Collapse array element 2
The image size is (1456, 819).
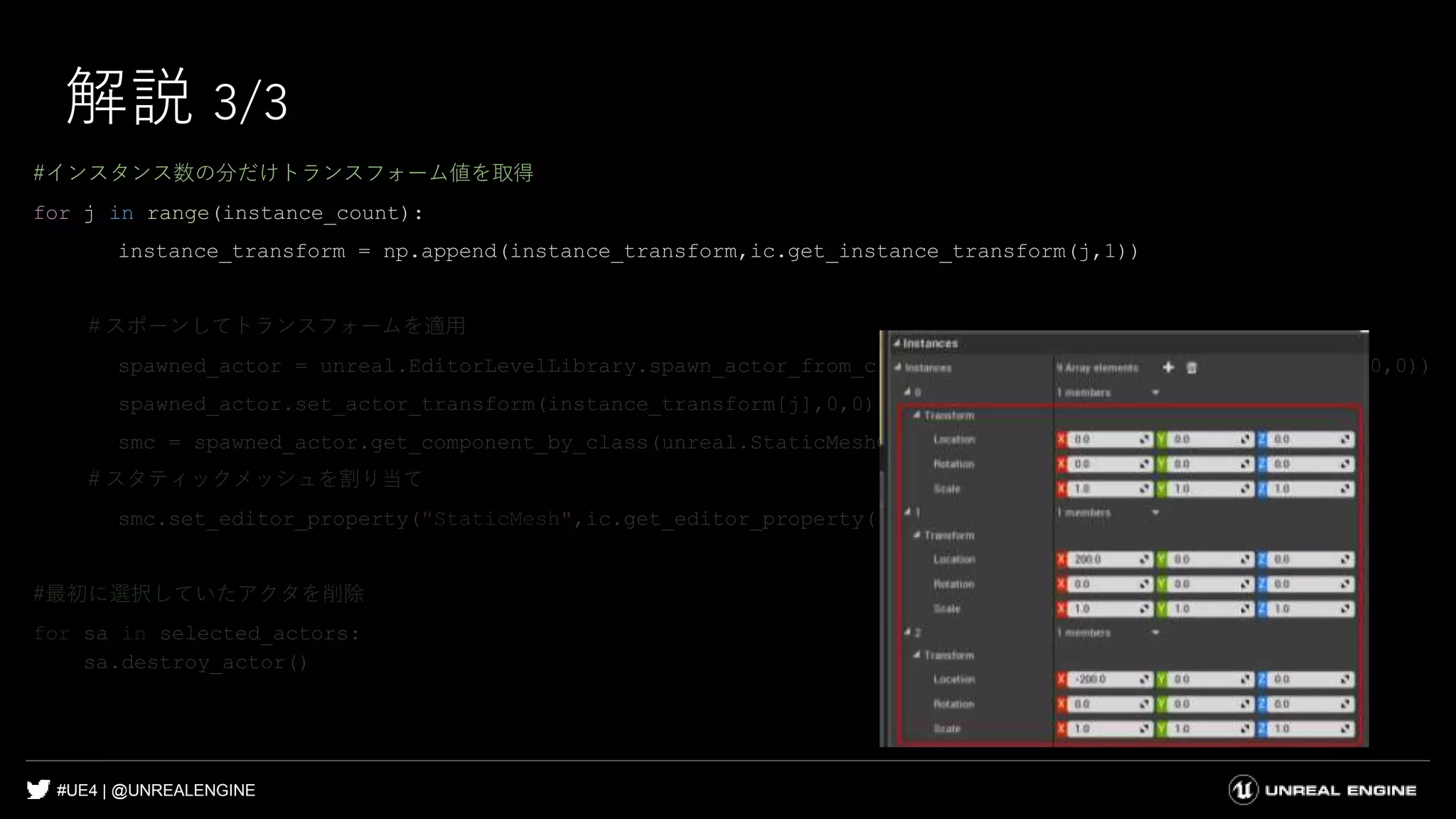(x=908, y=632)
